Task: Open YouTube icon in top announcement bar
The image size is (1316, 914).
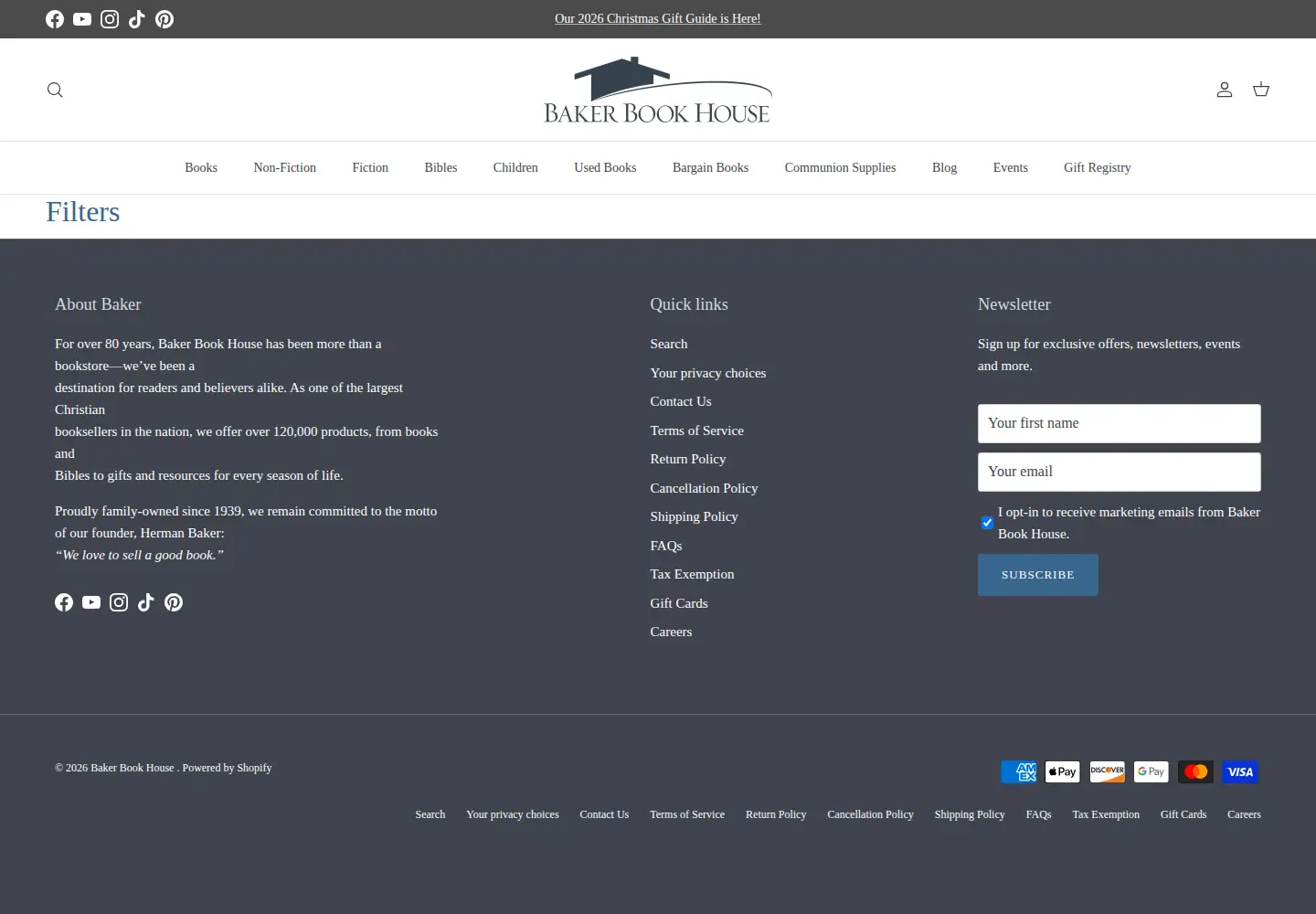Action: point(82,19)
